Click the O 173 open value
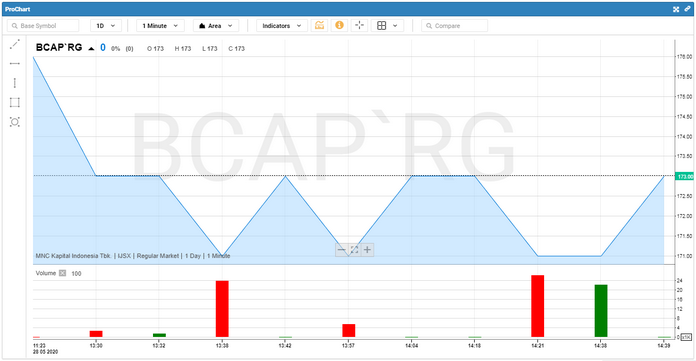 tap(155, 48)
